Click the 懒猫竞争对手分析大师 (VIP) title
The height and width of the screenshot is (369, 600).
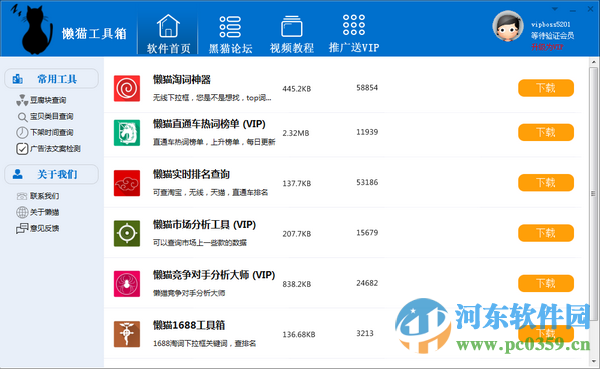214,275
